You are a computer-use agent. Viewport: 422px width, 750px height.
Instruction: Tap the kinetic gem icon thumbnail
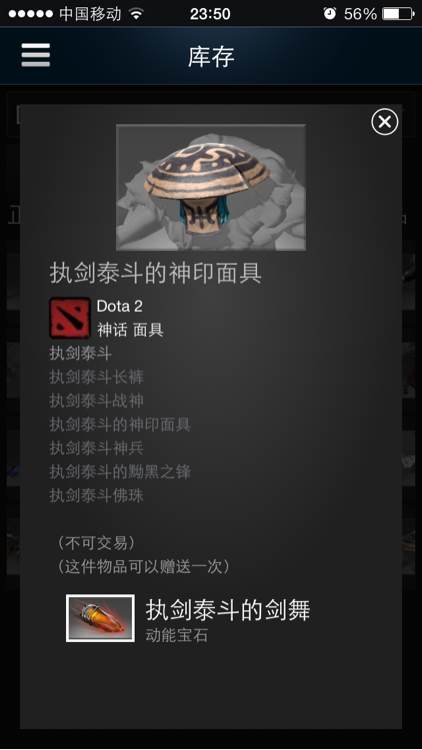tap(100, 618)
